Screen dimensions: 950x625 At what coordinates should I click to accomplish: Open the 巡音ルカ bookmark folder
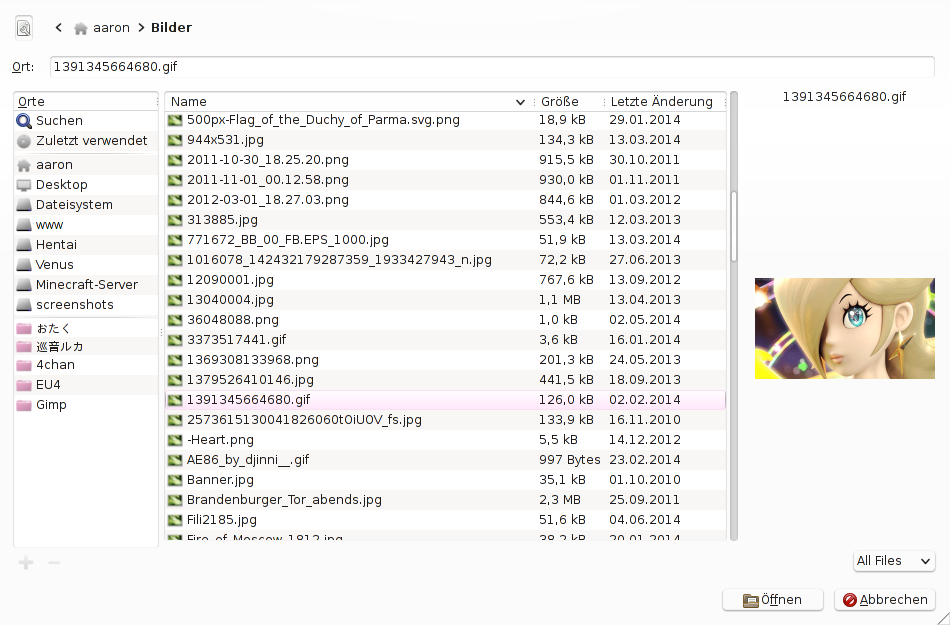[x=85, y=346]
